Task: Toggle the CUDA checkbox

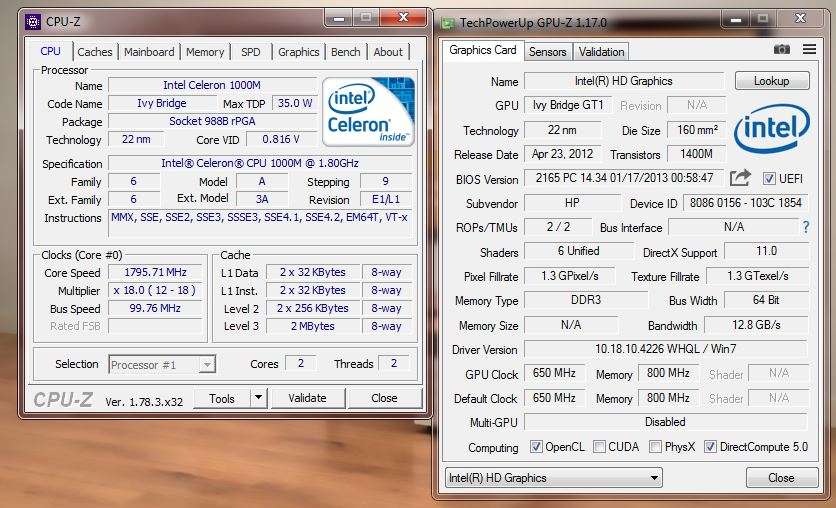Action: [599, 447]
